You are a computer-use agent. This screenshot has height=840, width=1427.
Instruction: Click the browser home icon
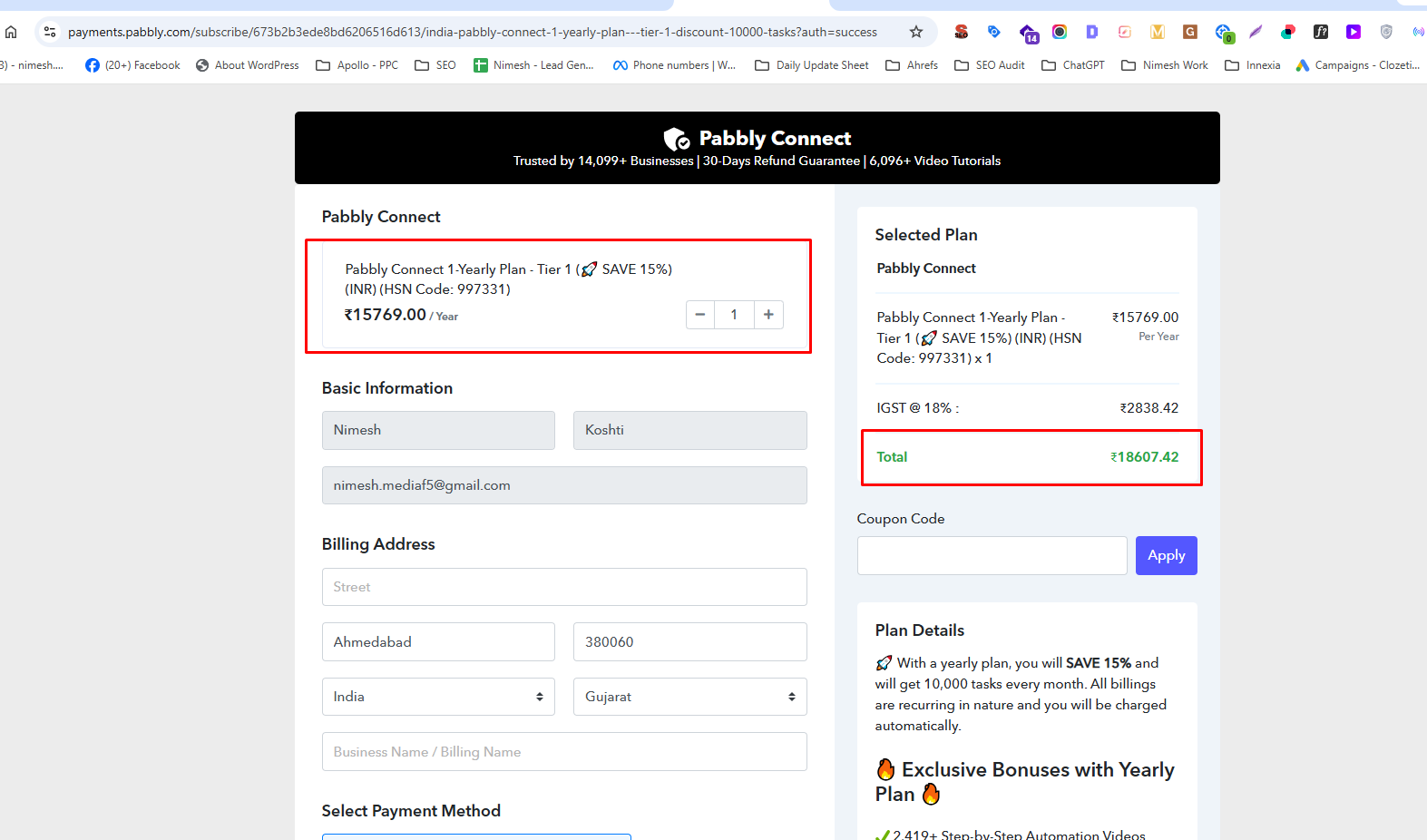point(11,32)
